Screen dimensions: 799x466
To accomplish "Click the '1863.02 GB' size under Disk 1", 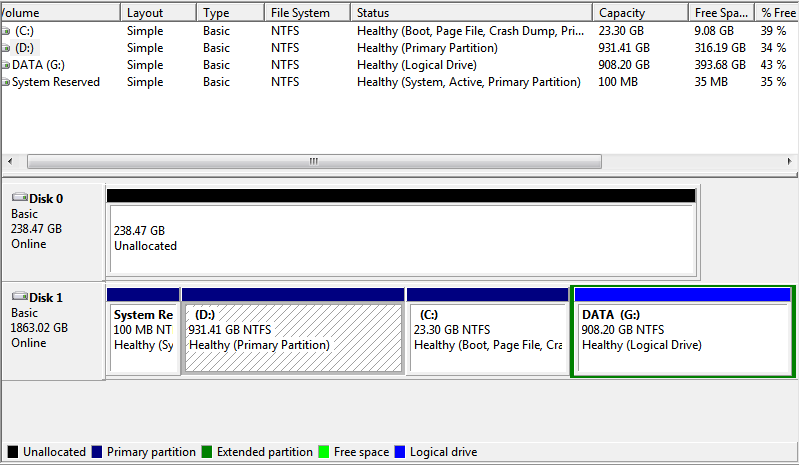I will (39, 327).
